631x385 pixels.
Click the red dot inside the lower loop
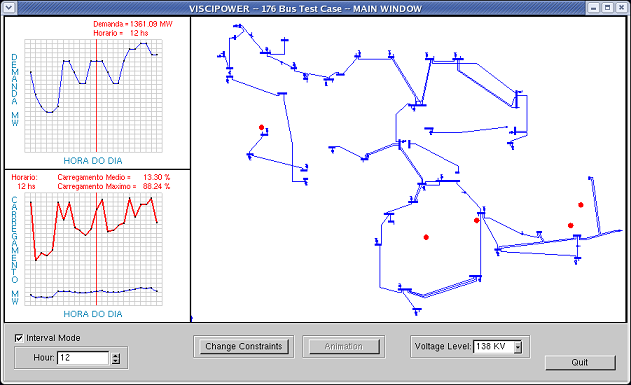pos(426,237)
